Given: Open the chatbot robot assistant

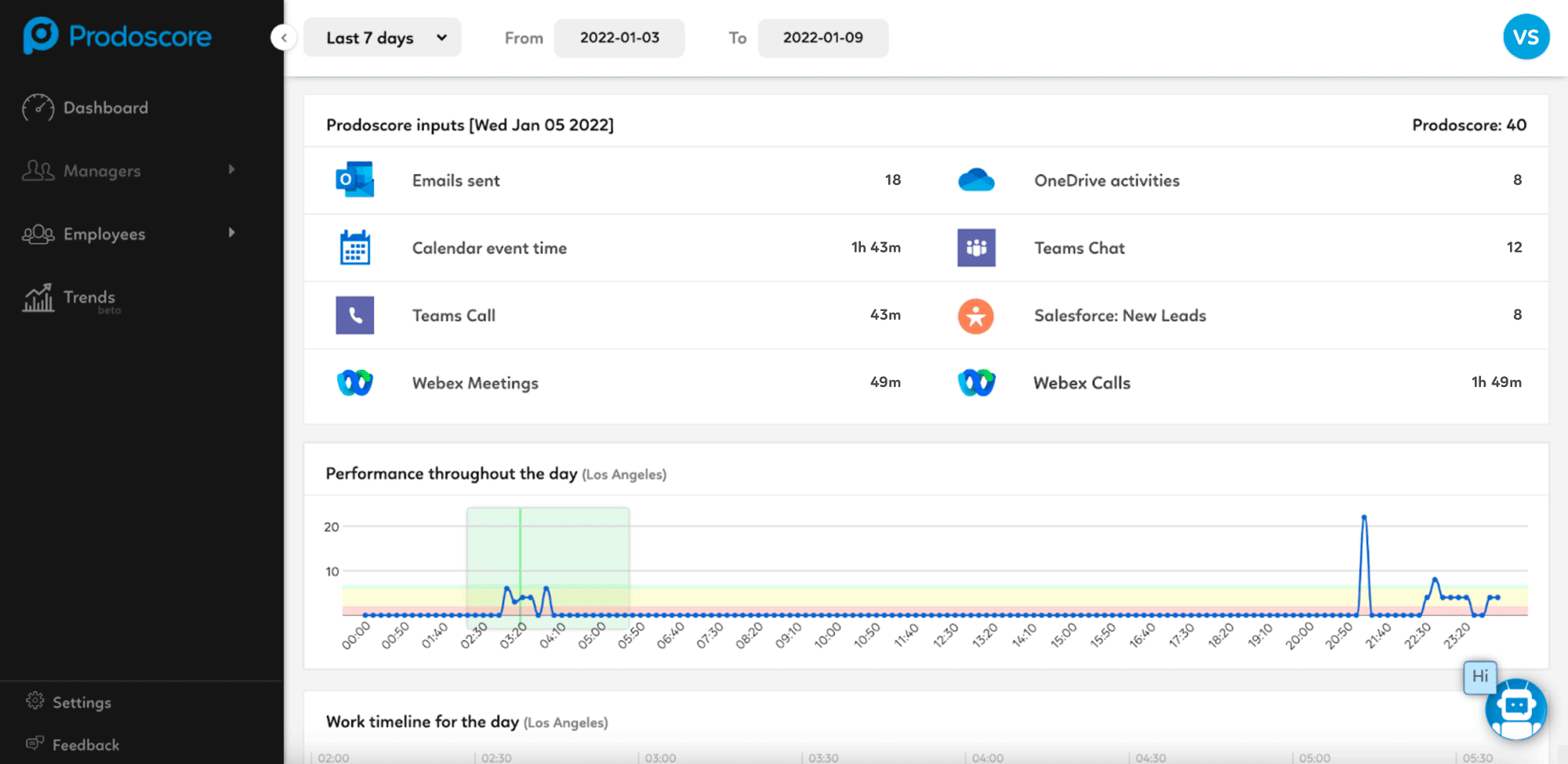Looking at the screenshot, I should (1516, 709).
